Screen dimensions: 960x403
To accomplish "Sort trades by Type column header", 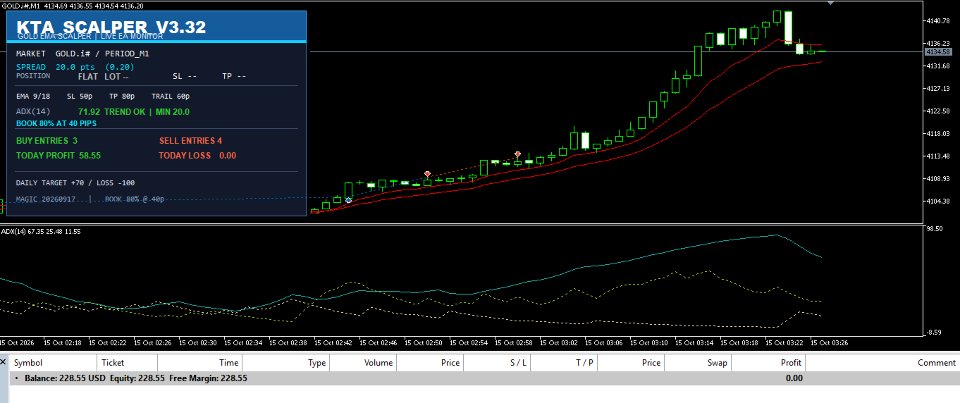I will 286,363.
